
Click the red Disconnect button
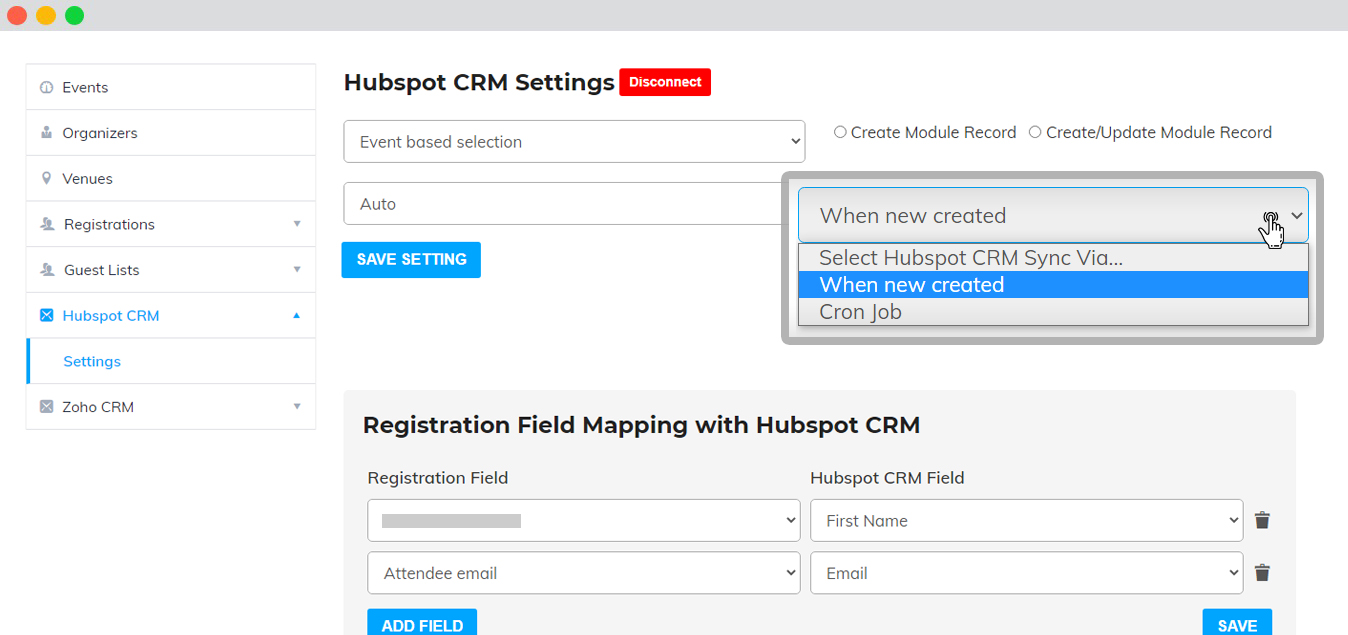665,82
